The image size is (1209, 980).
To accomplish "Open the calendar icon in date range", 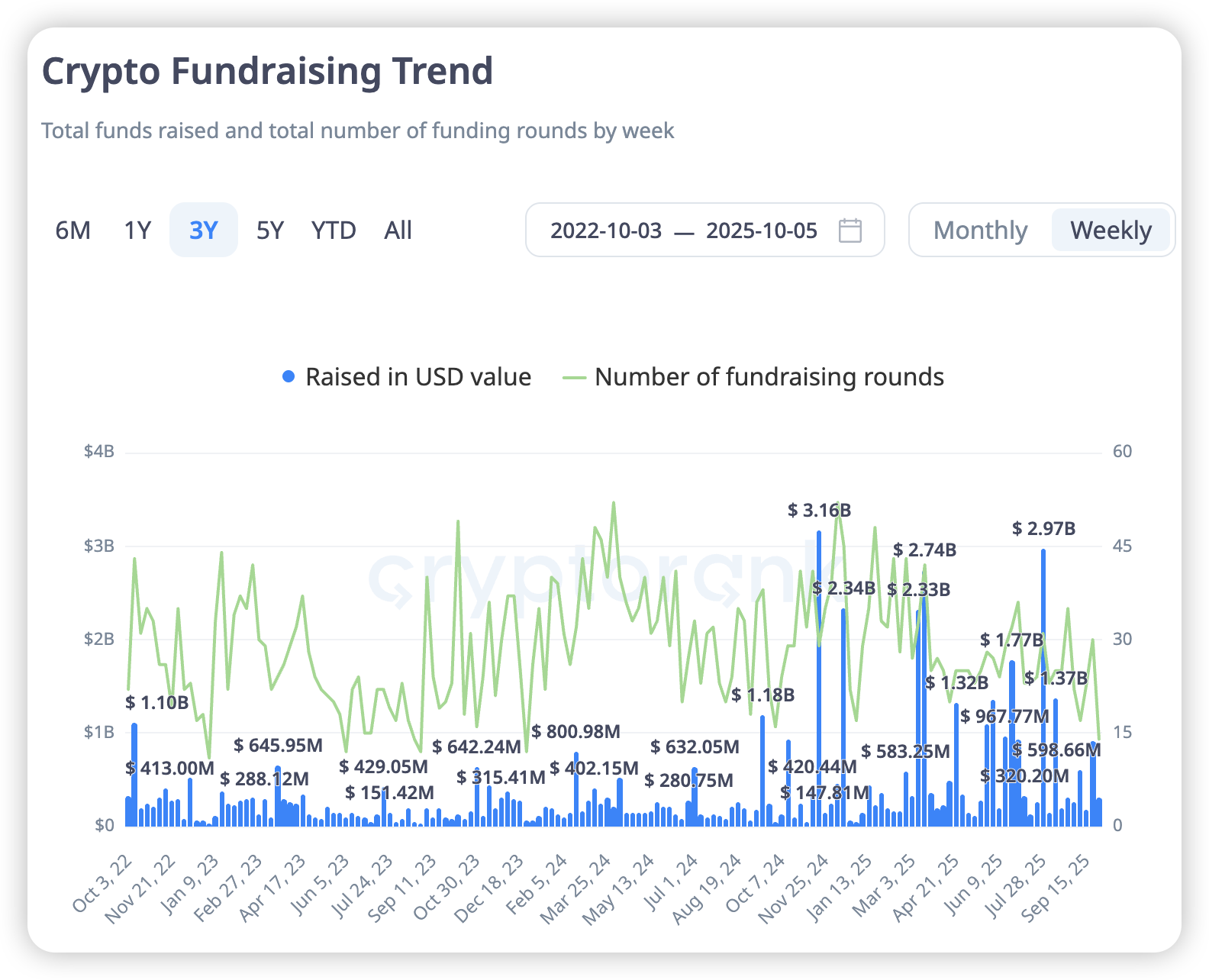I will point(850,230).
